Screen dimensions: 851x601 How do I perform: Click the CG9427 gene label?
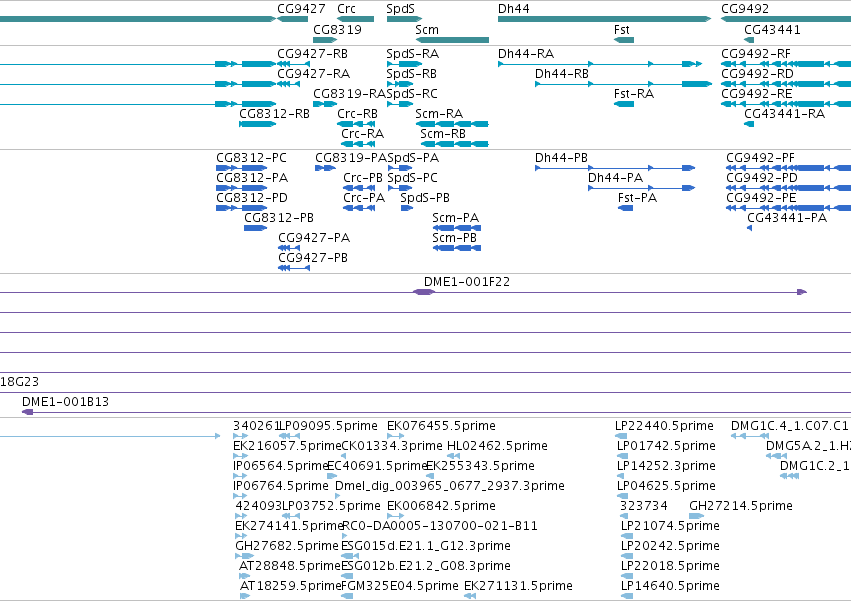pos(301,9)
